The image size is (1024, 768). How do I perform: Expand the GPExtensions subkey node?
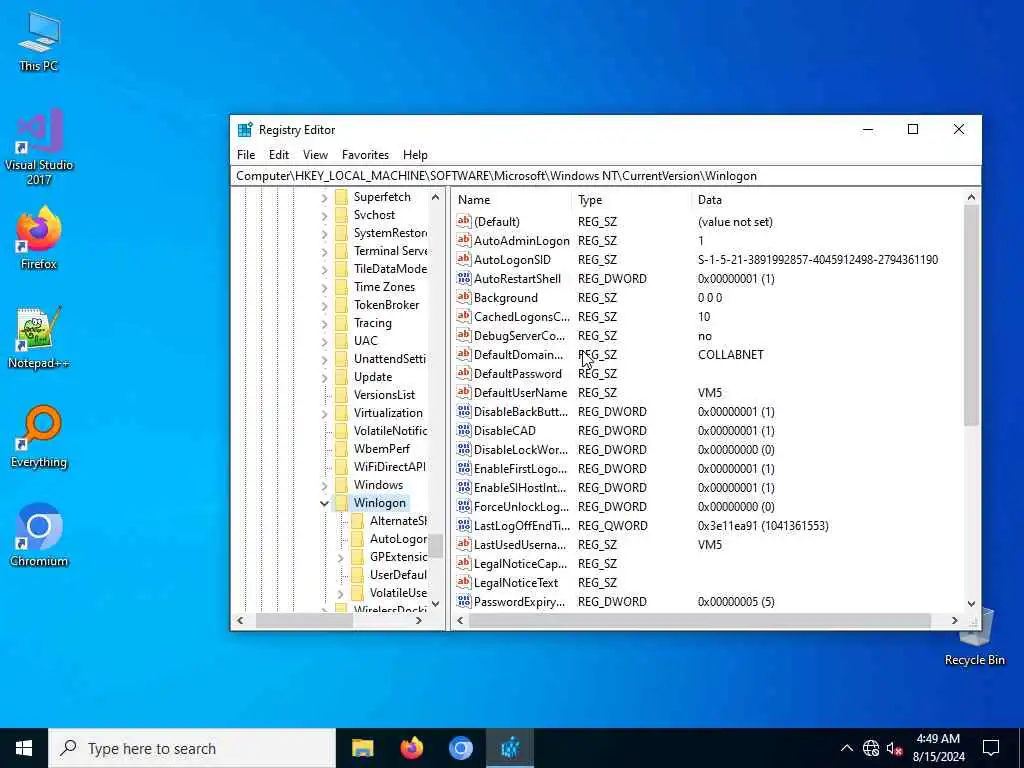(x=340, y=557)
